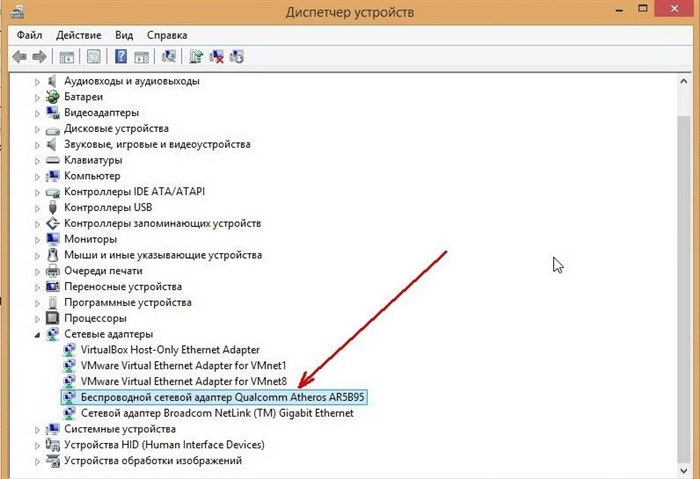Click the Update driver toolbar icon
The width and height of the screenshot is (700, 479).
click(x=196, y=57)
